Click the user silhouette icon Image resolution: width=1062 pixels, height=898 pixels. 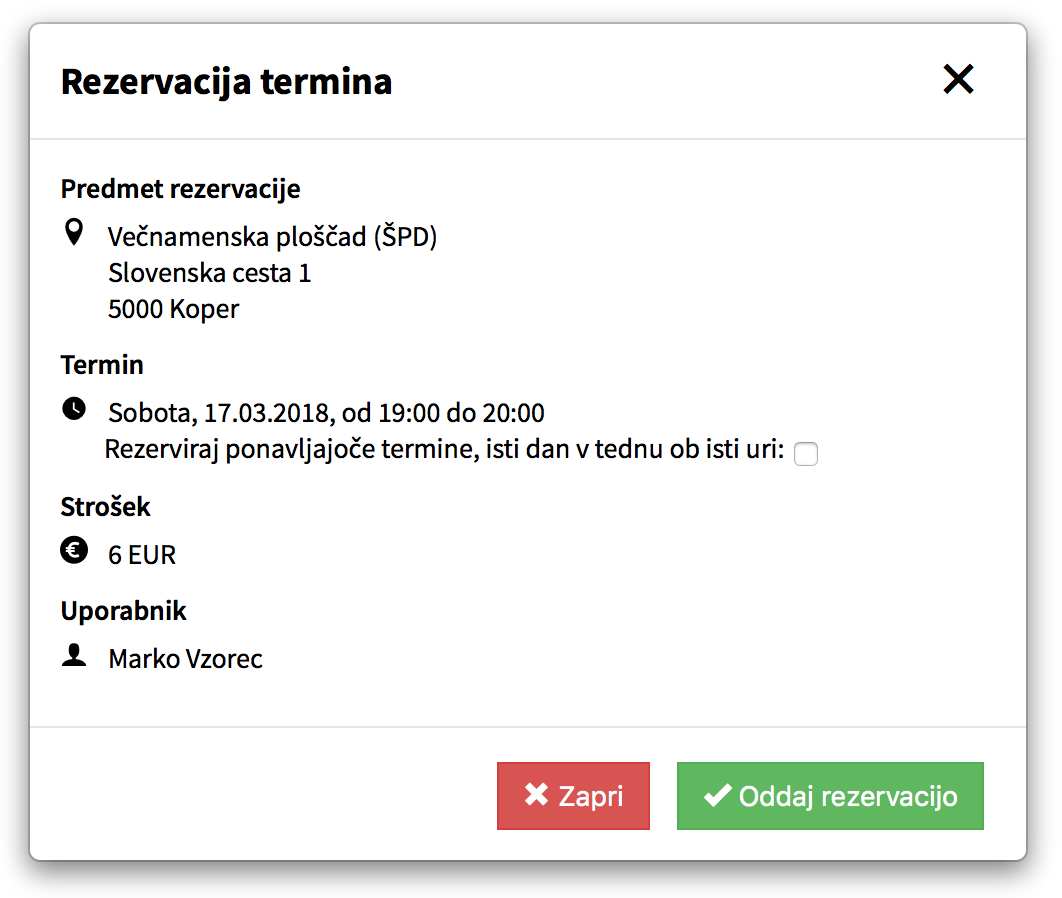[x=73, y=656]
